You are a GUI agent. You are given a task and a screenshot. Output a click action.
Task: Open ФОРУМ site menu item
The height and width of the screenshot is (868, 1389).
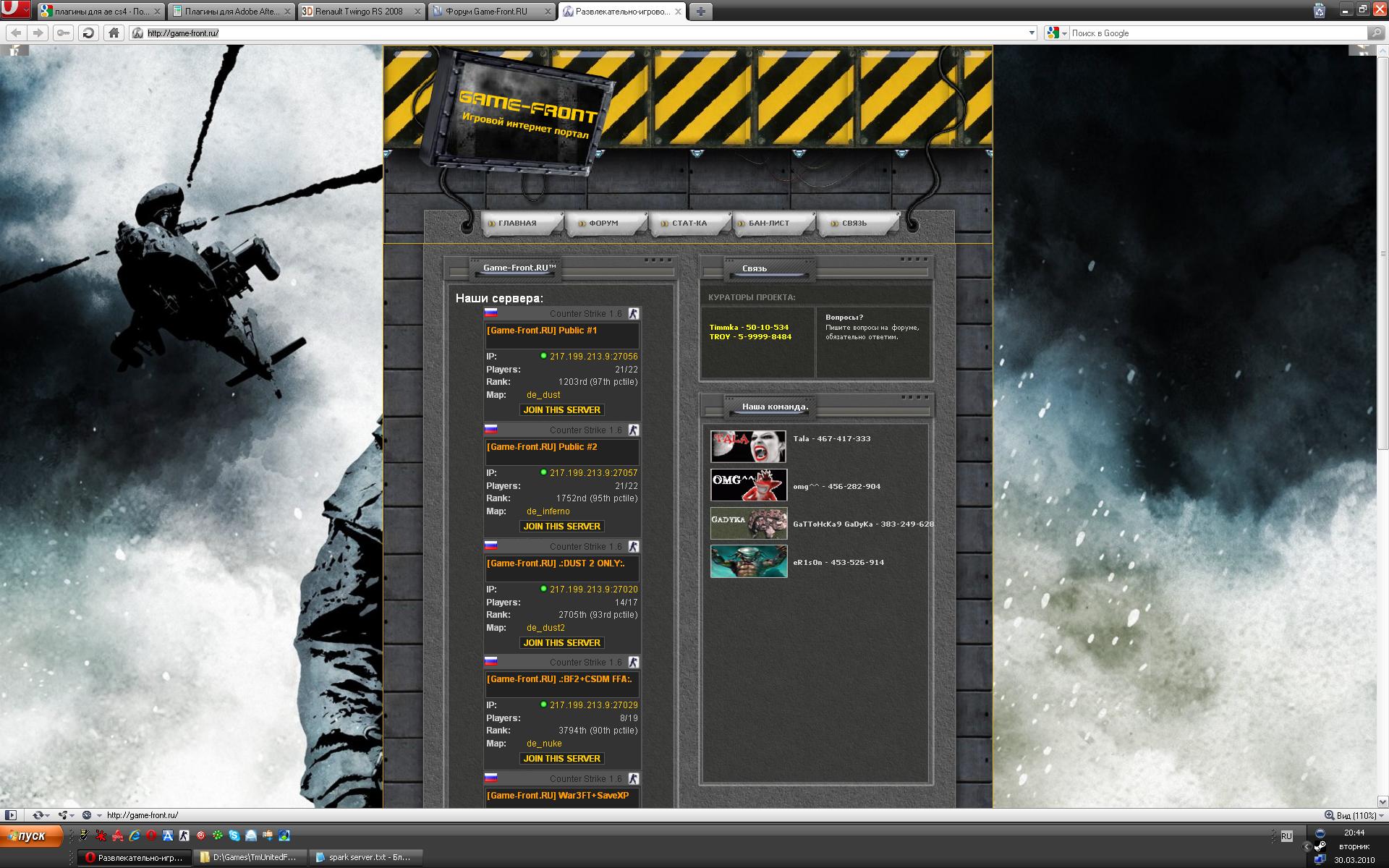[x=603, y=223]
